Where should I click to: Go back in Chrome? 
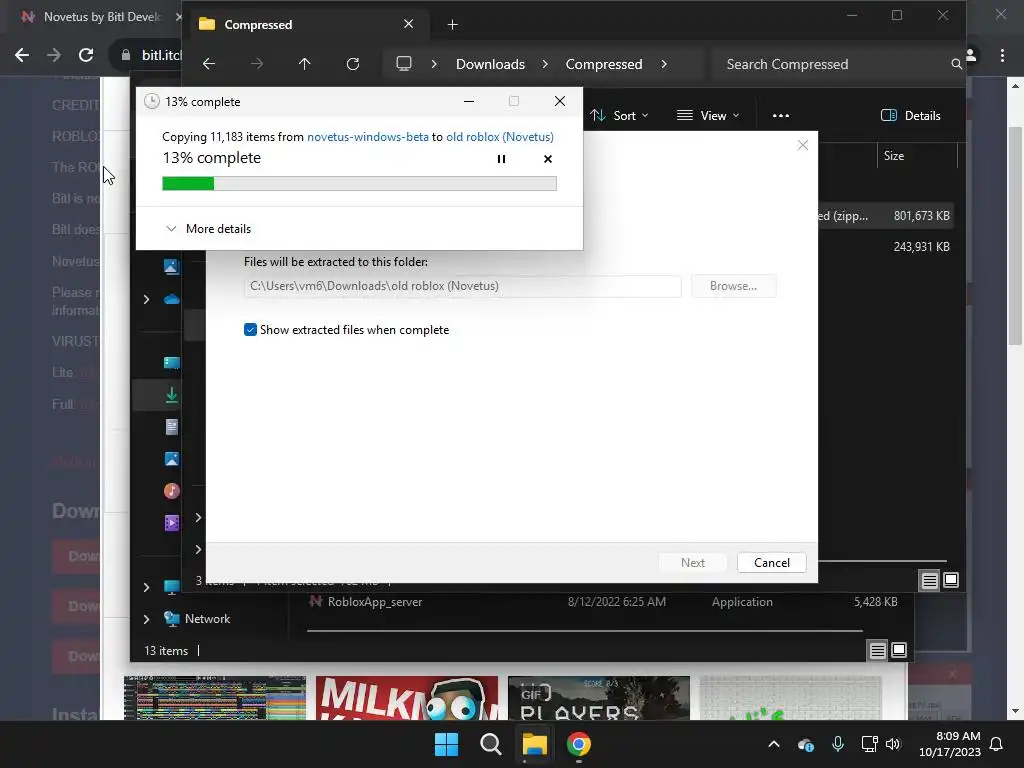22,55
